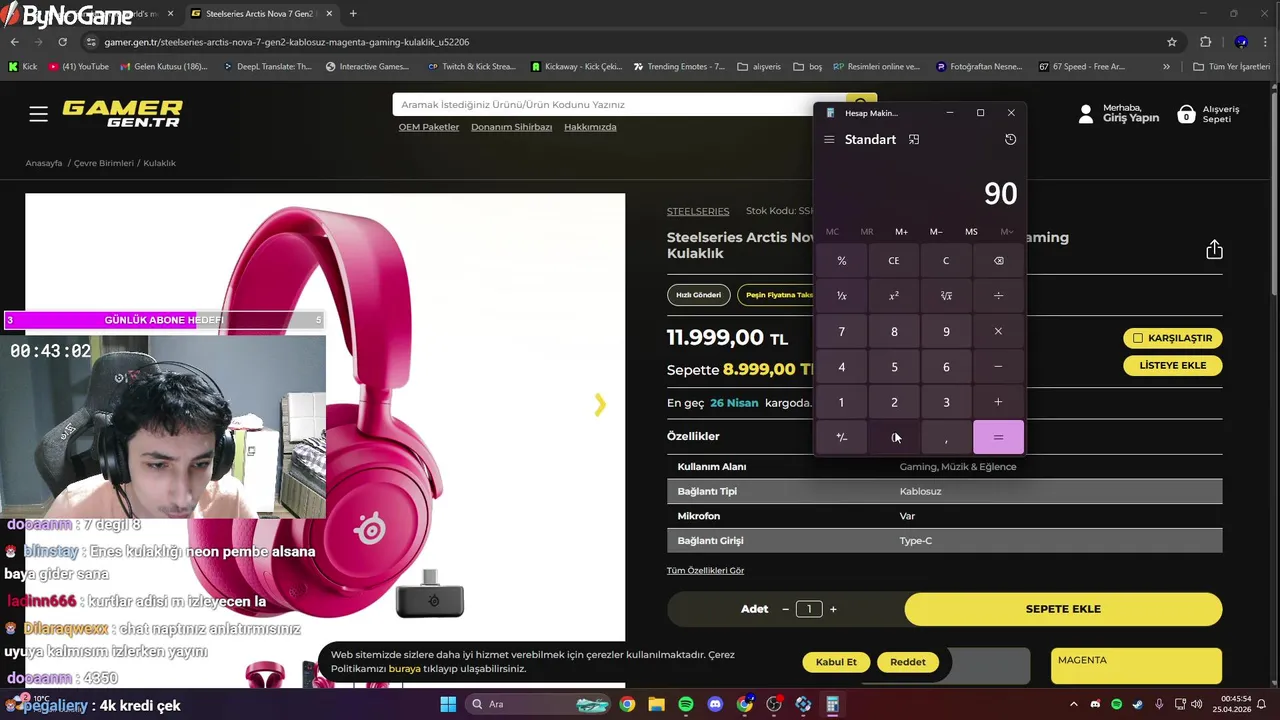
Task: Click the buraya cookie policy link
Action: tap(404, 669)
